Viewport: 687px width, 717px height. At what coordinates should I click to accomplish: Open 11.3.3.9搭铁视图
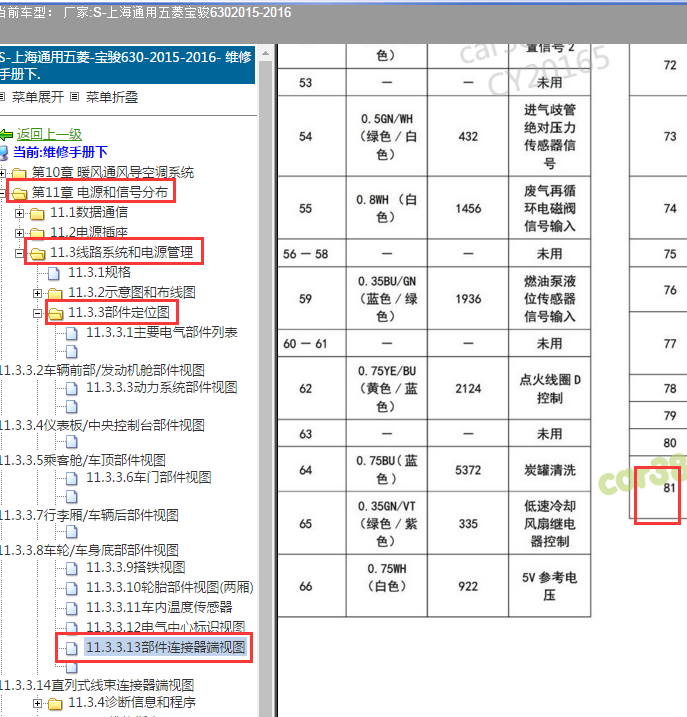pyautogui.click(x=136, y=567)
